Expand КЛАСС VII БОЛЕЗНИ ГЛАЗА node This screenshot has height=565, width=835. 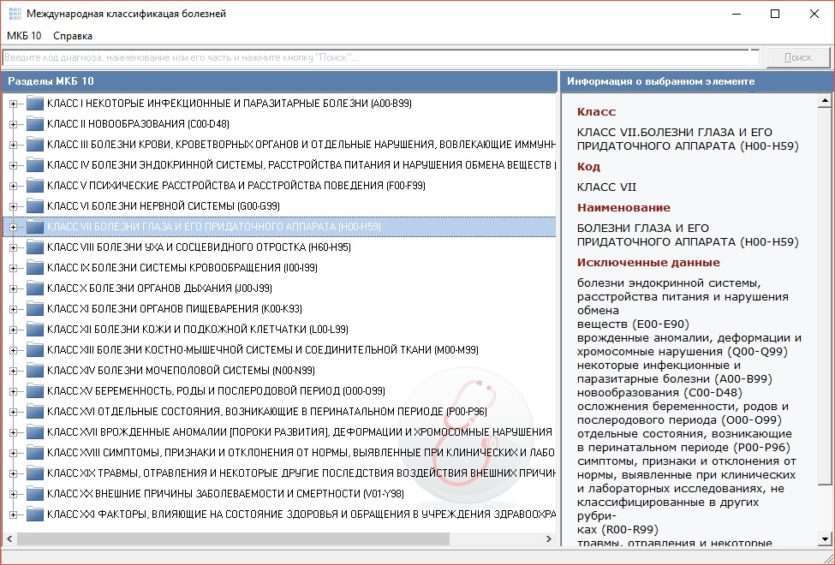(x=13, y=227)
